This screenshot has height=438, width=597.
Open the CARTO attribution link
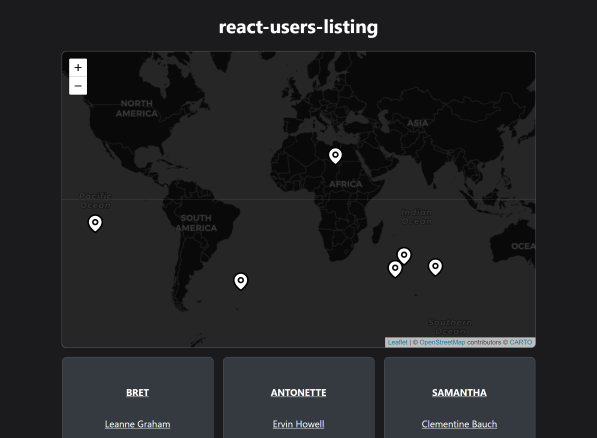[x=520, y=342]
